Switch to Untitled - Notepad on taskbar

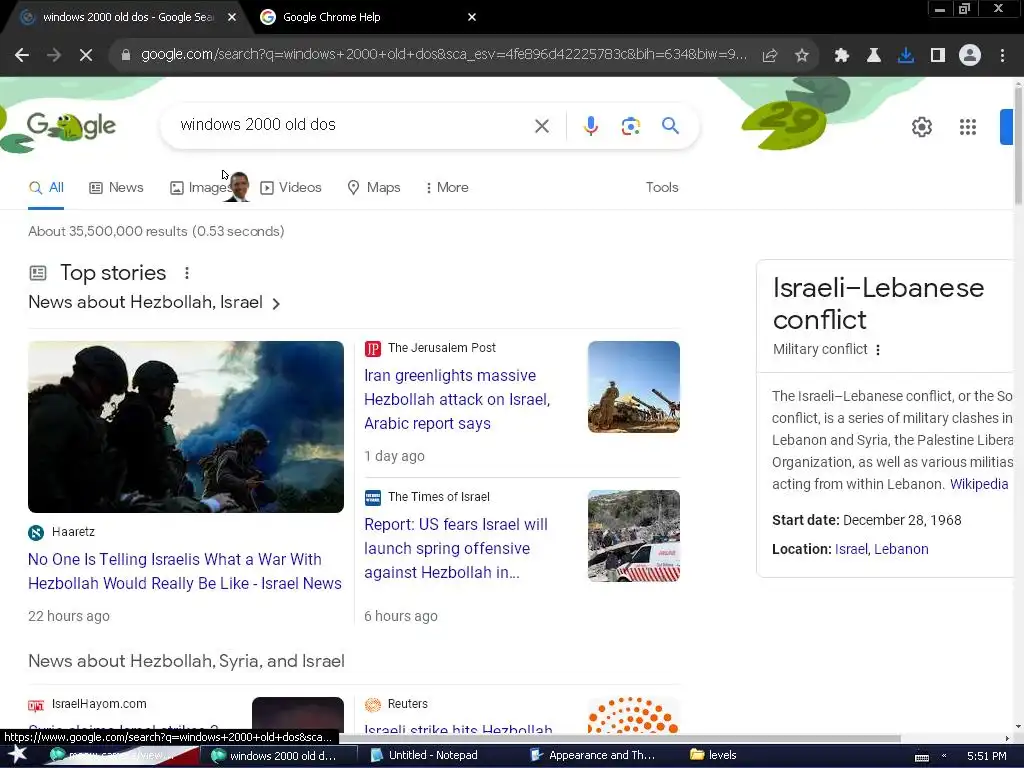point(434,756)
